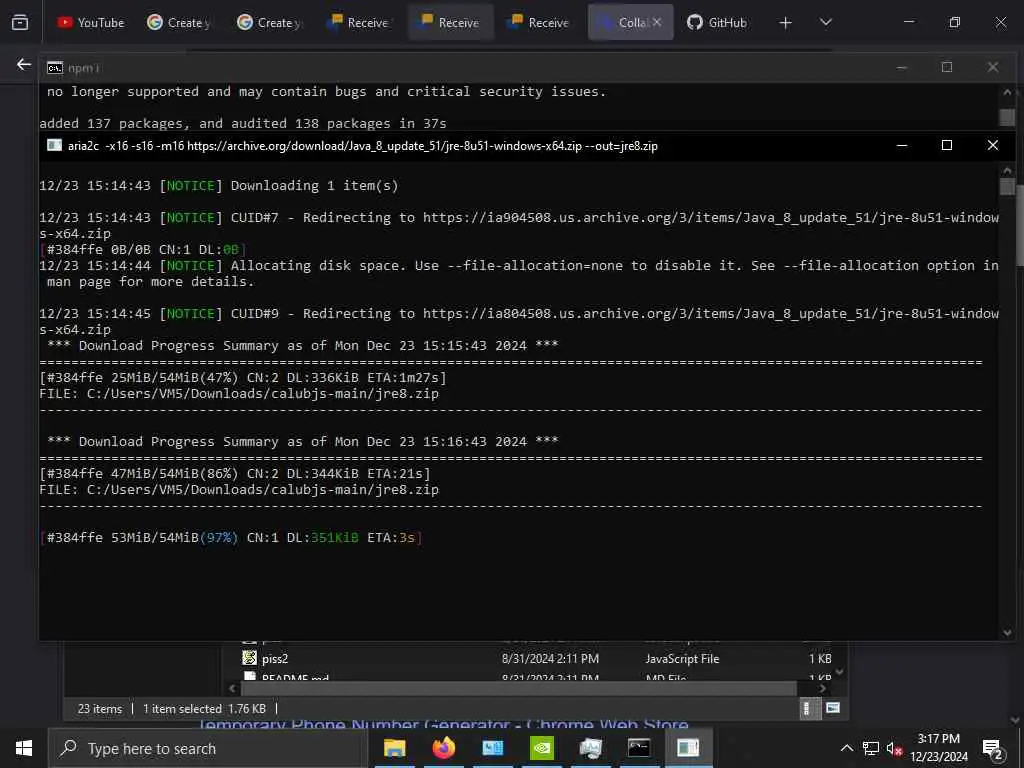
Task: Click the 8/31/2024 2:11 PM date of piss2
Action: click(550, 659)
